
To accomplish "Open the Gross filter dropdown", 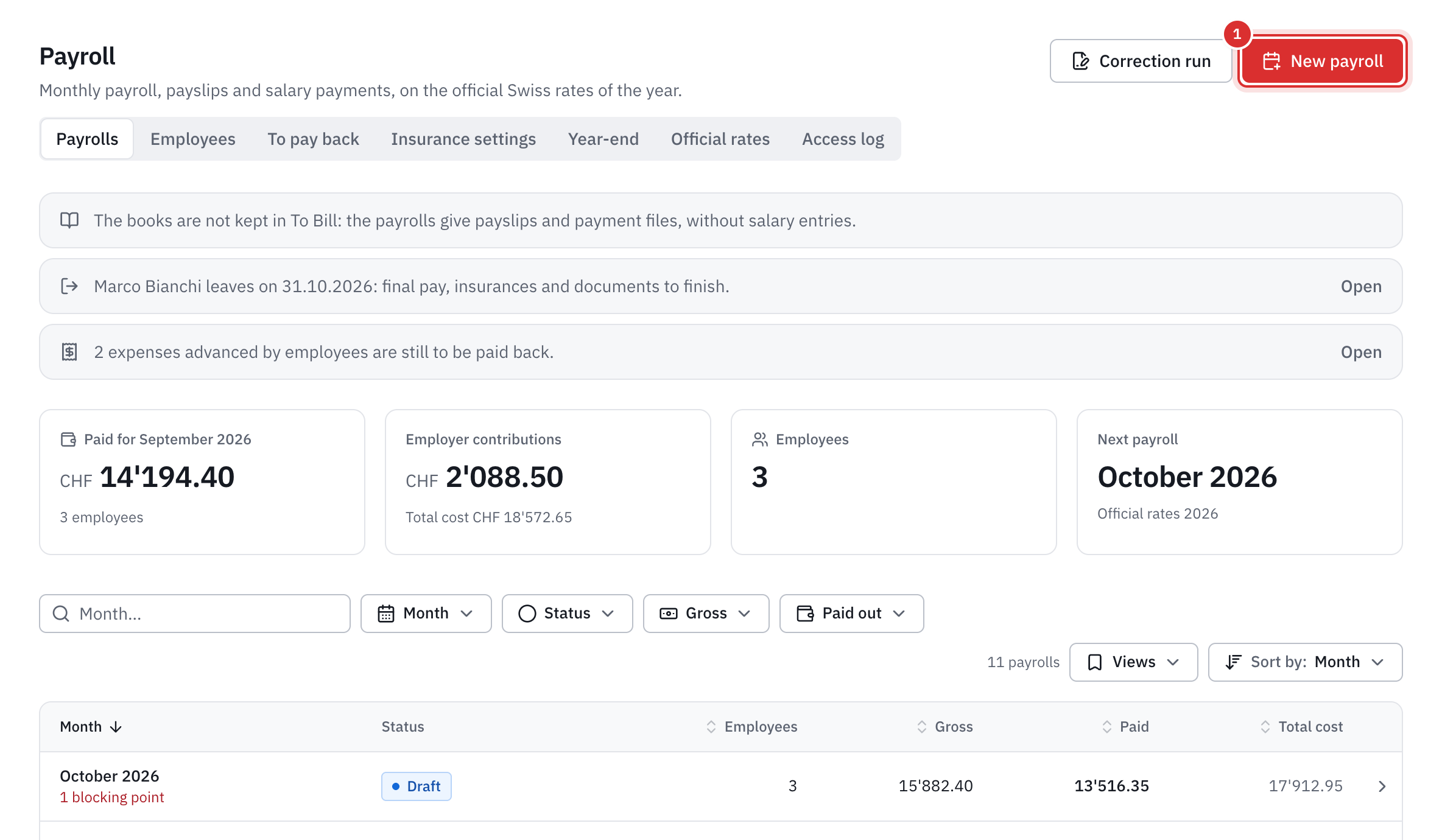I will (706, 614).
